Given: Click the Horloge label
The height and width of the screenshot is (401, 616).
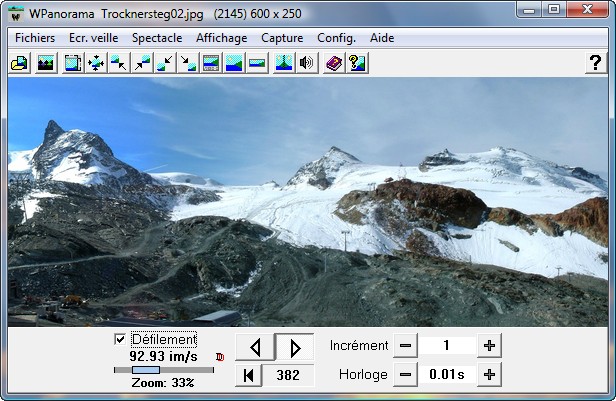Looking at the screenshot, I should pyautogui.click(x=363, y=375).
